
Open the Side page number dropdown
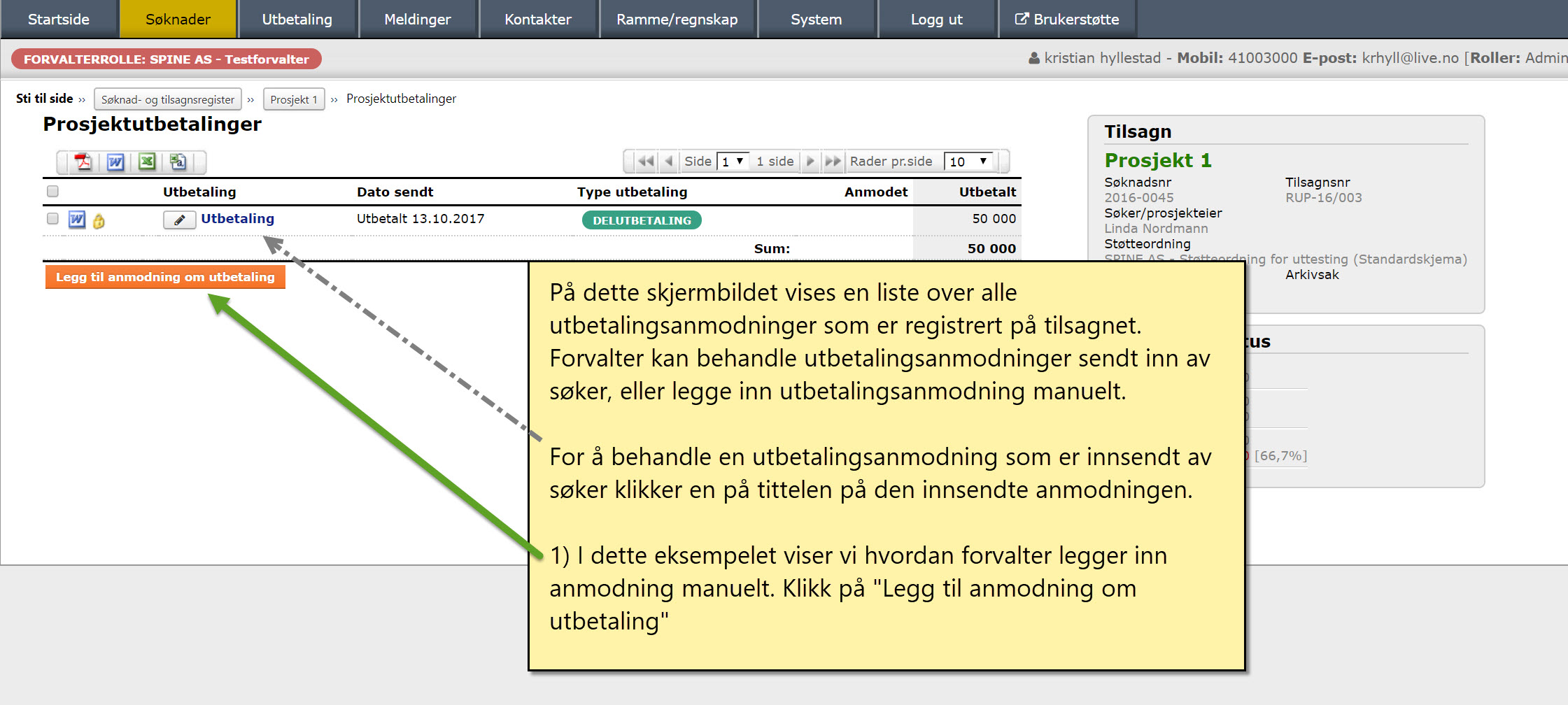[x=733, y=162]
